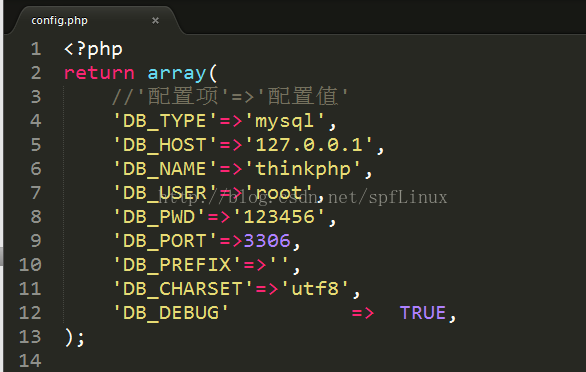Click the 'DB_CHARSET' key

(x=183, y=289)
